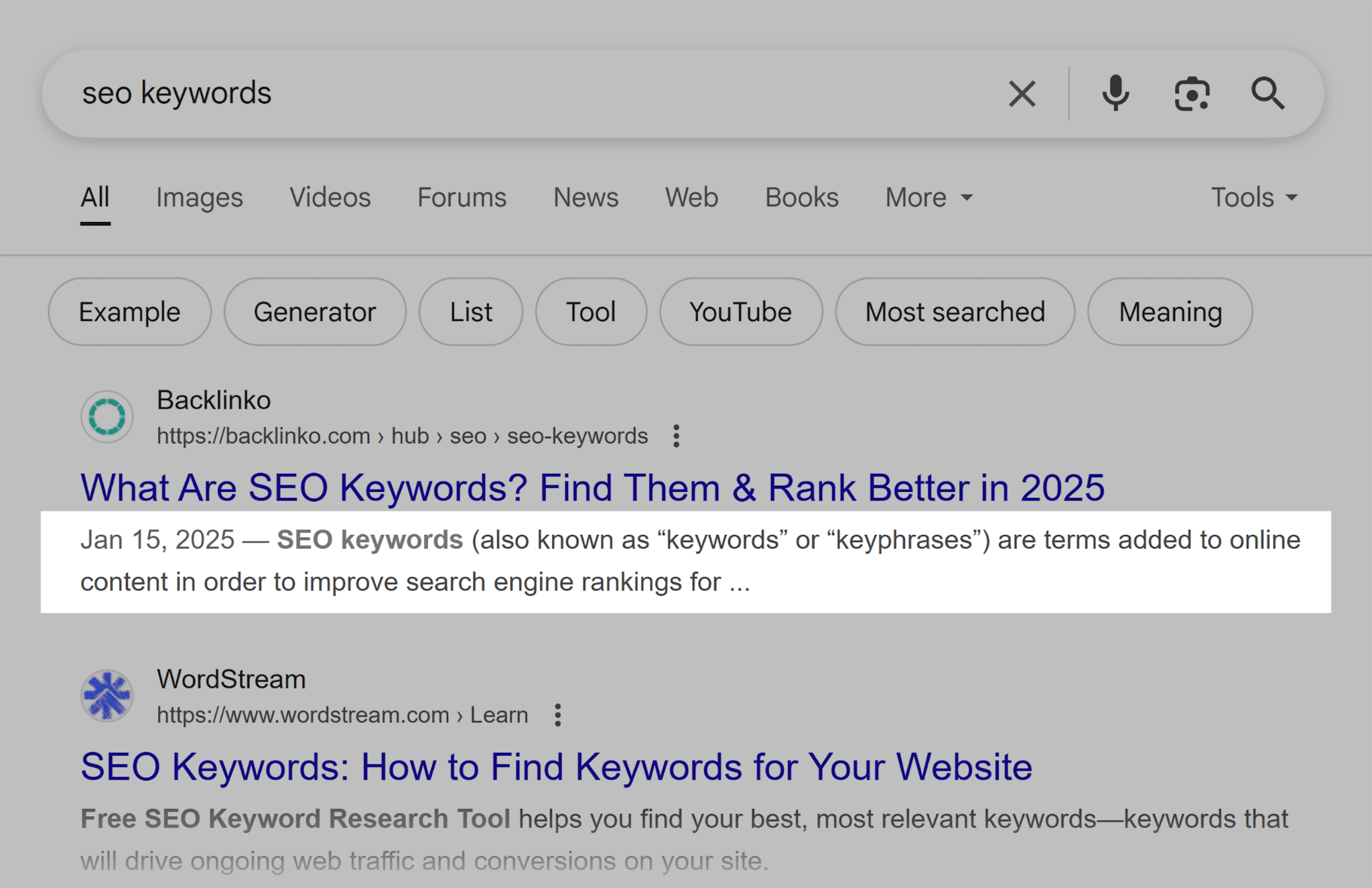Click the magnifying glass search icon
The image size is (1372, 888).
(x=1268, y=93)
